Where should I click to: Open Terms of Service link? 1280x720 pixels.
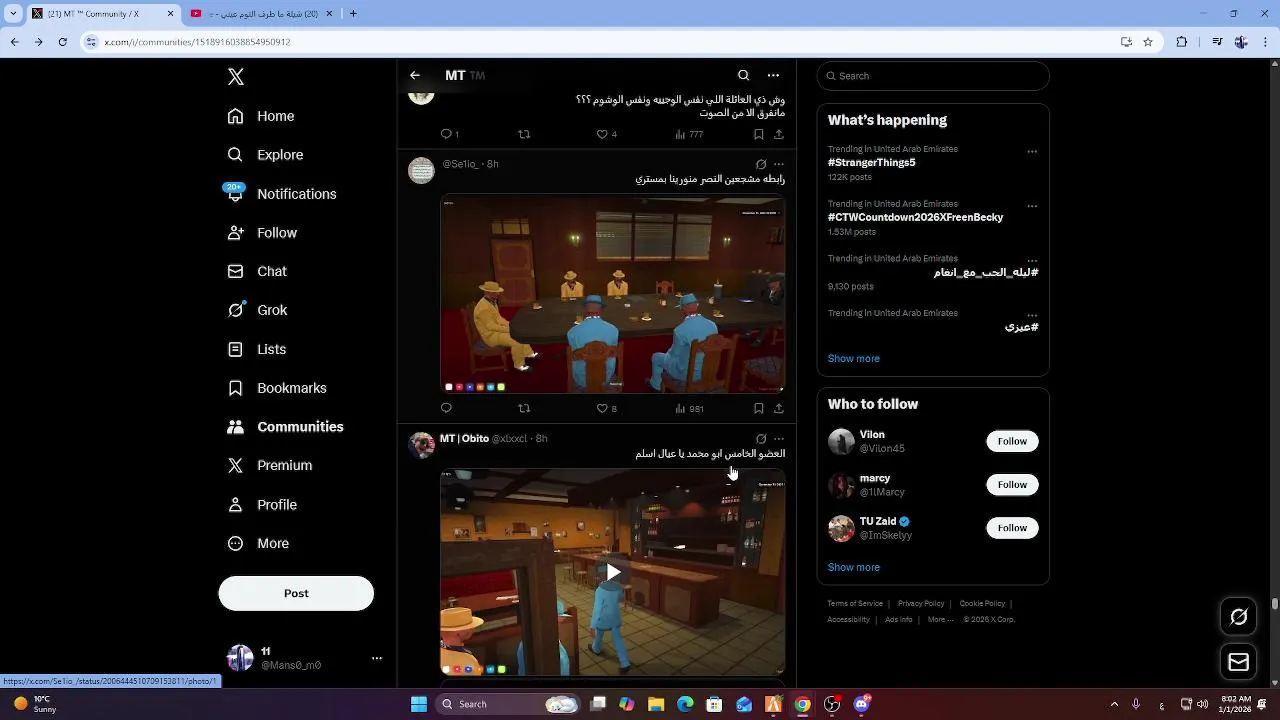pyautogui.click(x=855, y=603)
